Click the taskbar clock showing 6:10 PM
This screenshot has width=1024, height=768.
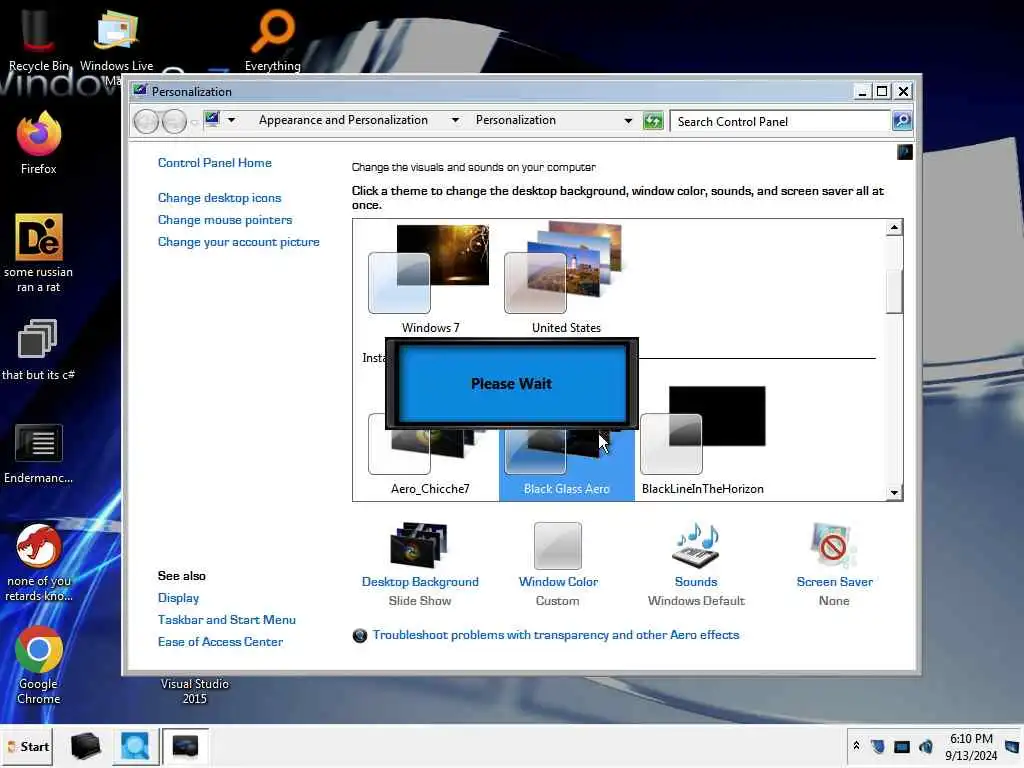point(971,746)
